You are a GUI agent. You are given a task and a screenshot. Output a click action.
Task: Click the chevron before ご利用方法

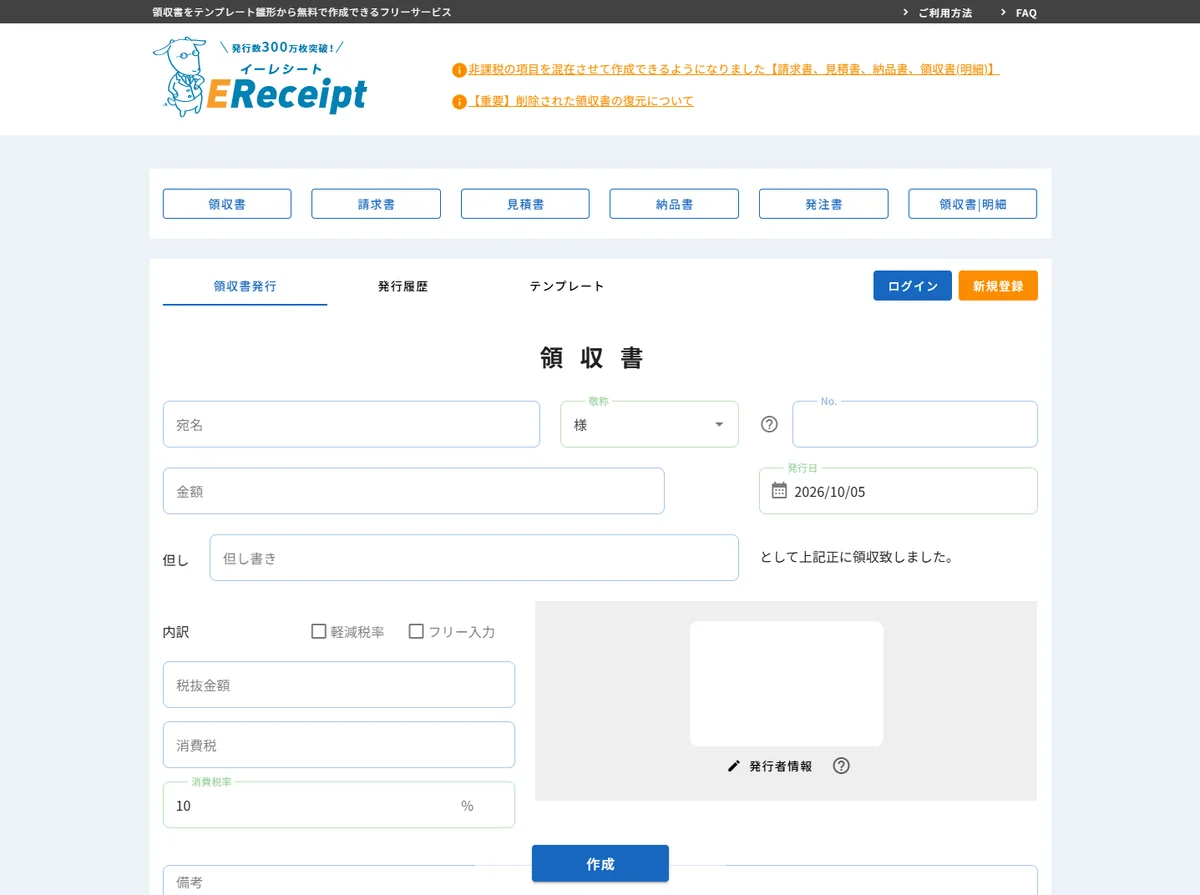coord(906,13)
